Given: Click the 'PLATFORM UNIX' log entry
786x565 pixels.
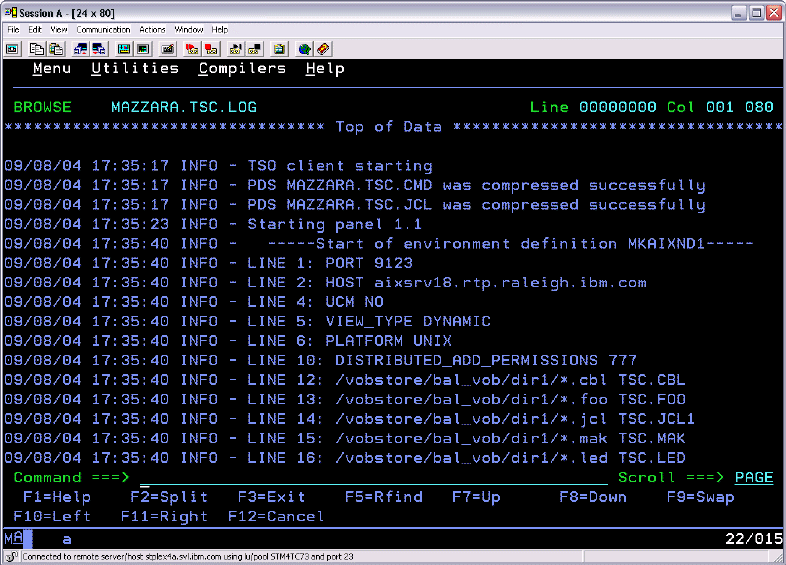Looking at the screenshot, I should (388, 341).
